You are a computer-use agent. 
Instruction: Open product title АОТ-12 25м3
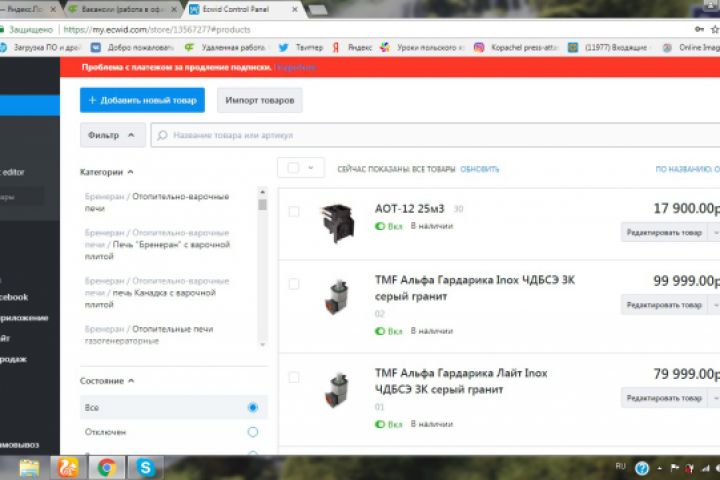point(410,209)
